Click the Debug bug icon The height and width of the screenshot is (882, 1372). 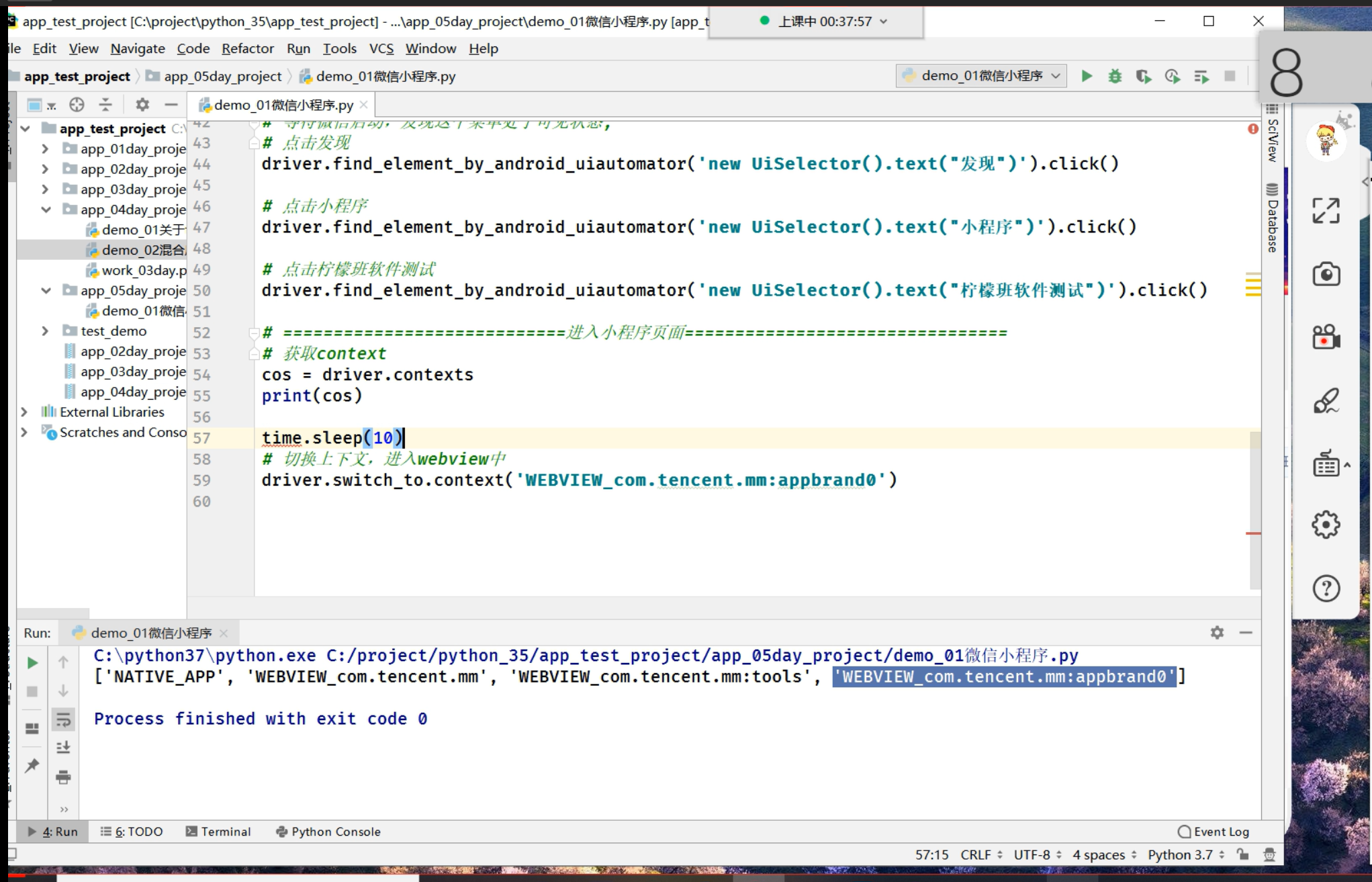click(x=1115, y=77)
